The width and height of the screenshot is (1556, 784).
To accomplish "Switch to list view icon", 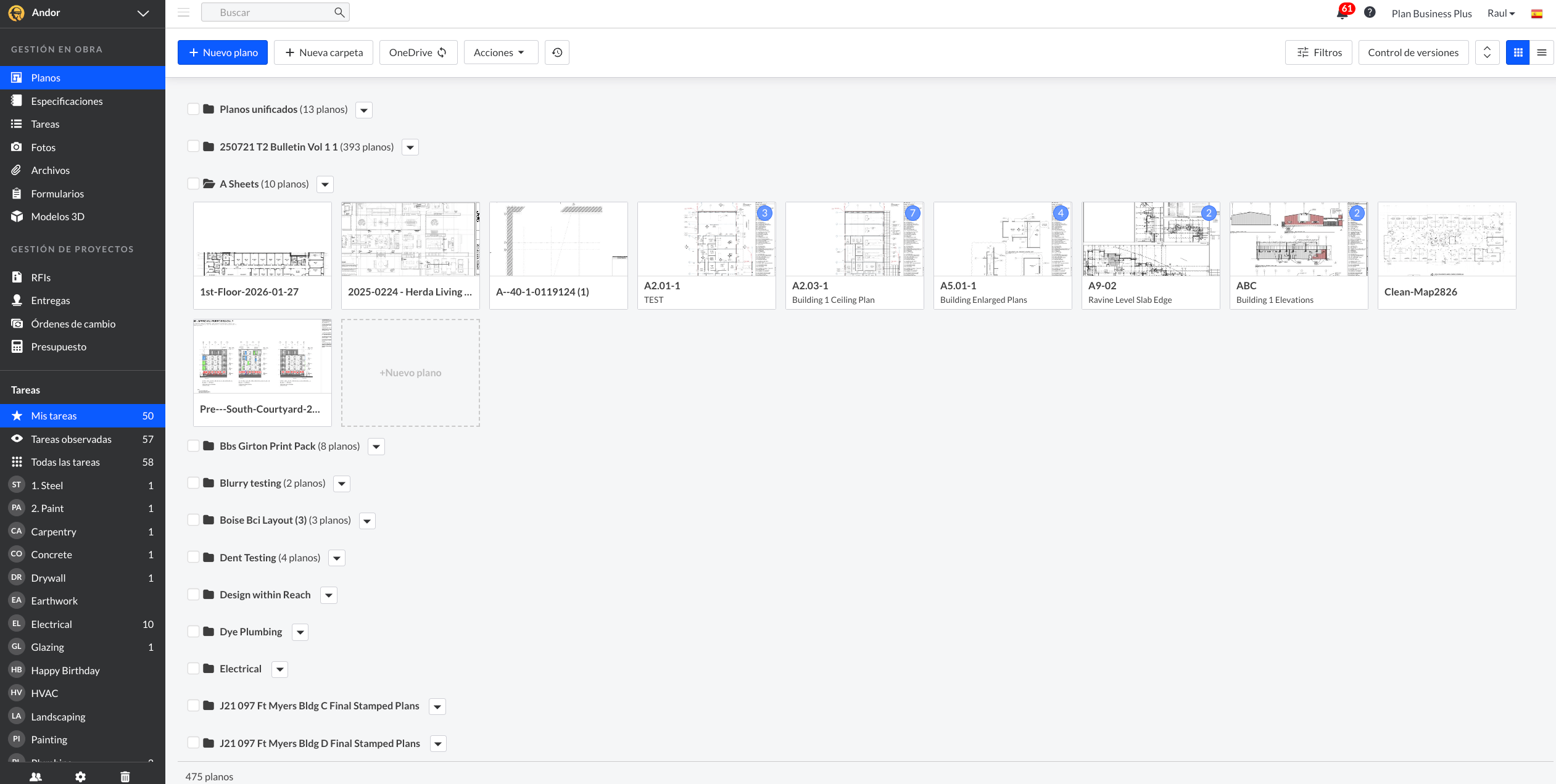I will tap(1541, 52).
